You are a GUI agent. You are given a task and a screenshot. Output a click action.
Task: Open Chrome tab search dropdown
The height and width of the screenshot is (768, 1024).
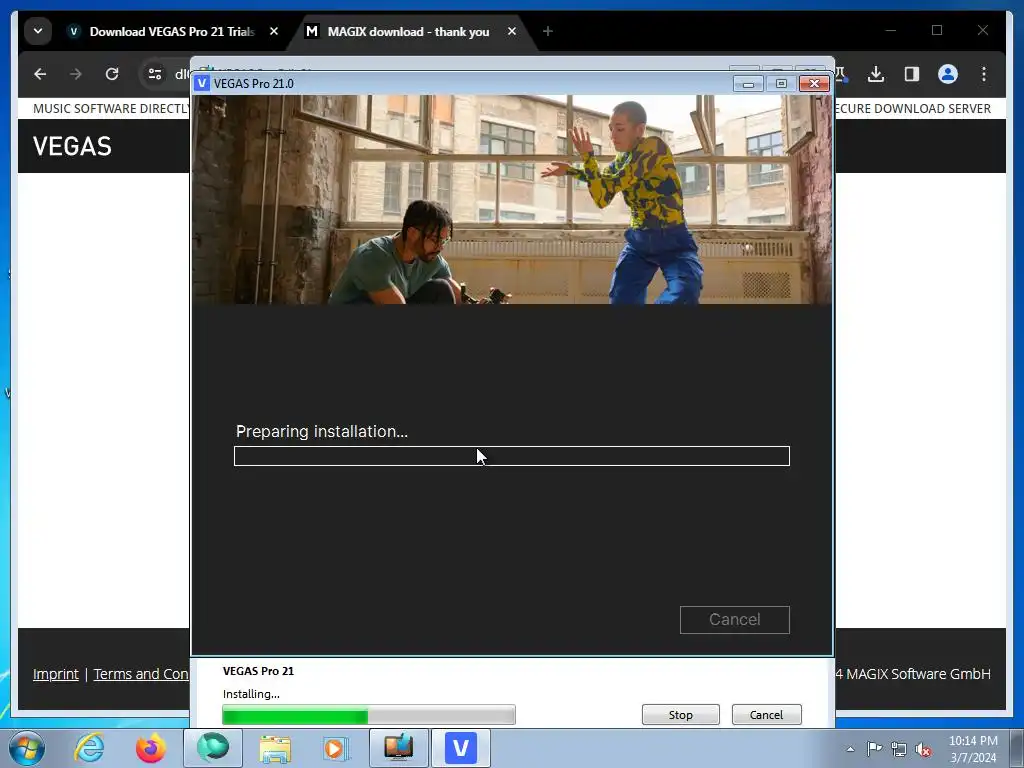pyautogui.click(x=38, y=31)
